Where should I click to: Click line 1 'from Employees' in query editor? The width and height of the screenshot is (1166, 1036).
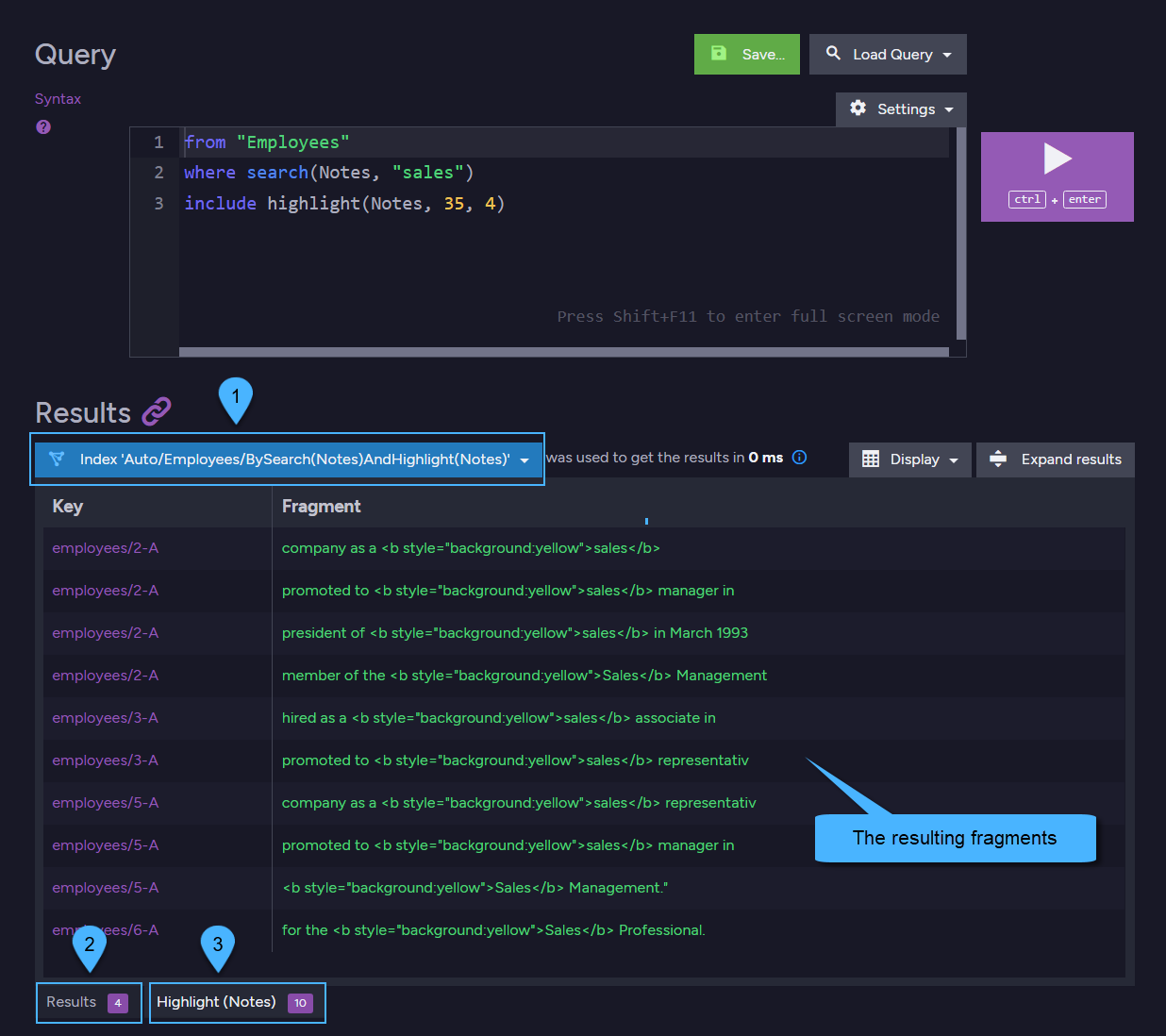click(x=267, y=142)
